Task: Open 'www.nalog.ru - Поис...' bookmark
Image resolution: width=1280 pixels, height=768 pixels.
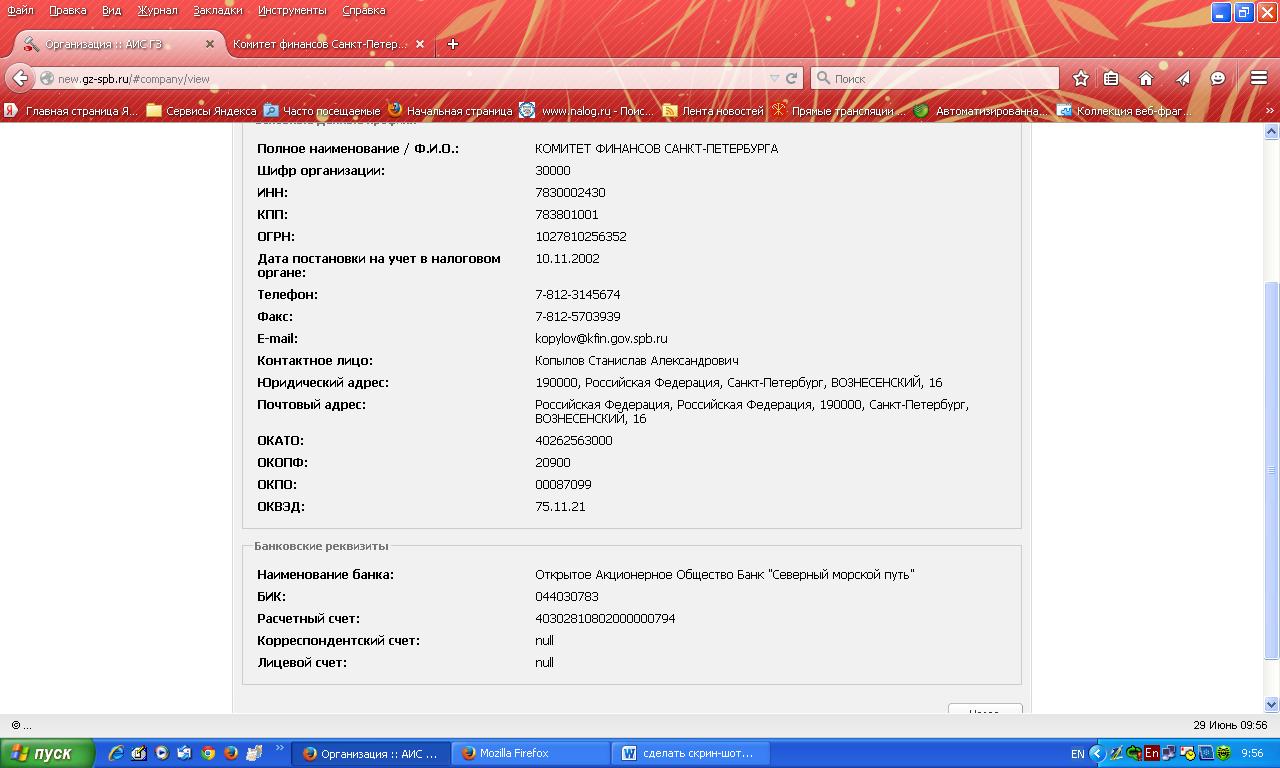Action: [x=586, y=111]
